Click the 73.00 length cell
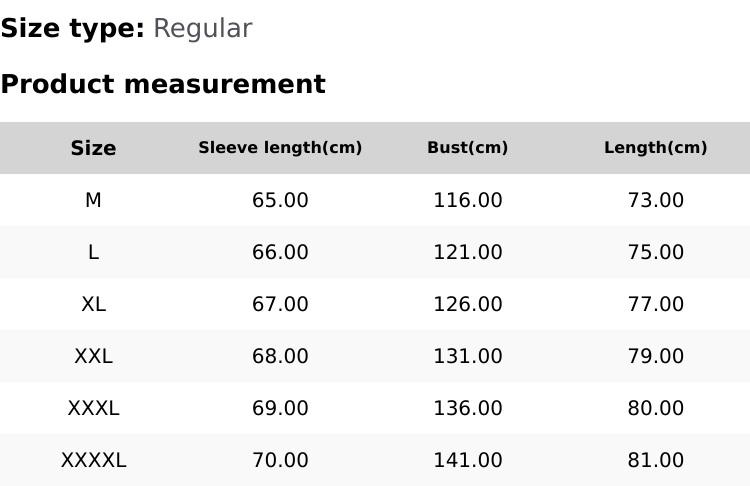Screen dimensions: 750x486 (x=655, y=200)
